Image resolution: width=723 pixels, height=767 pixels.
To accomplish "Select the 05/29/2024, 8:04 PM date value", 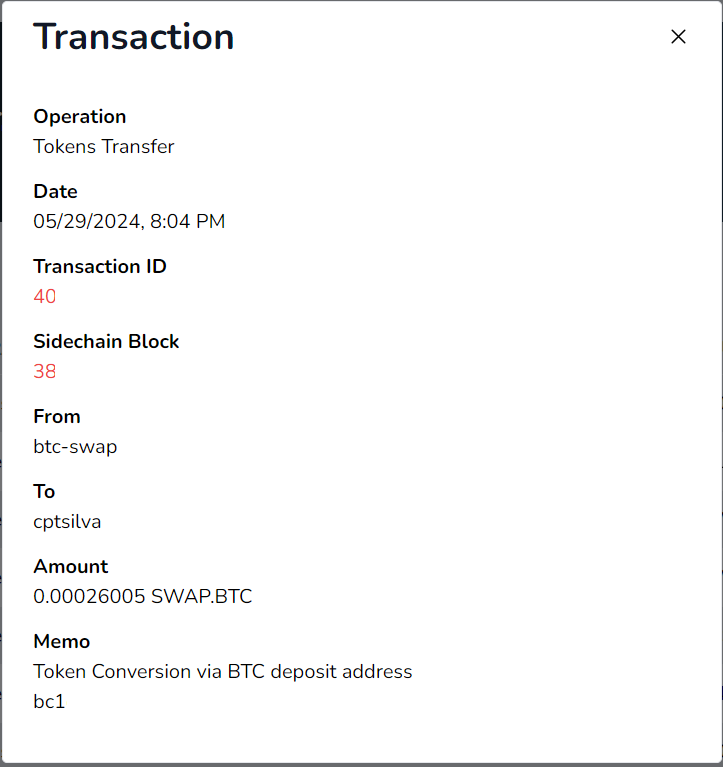I will coord(129,222).
